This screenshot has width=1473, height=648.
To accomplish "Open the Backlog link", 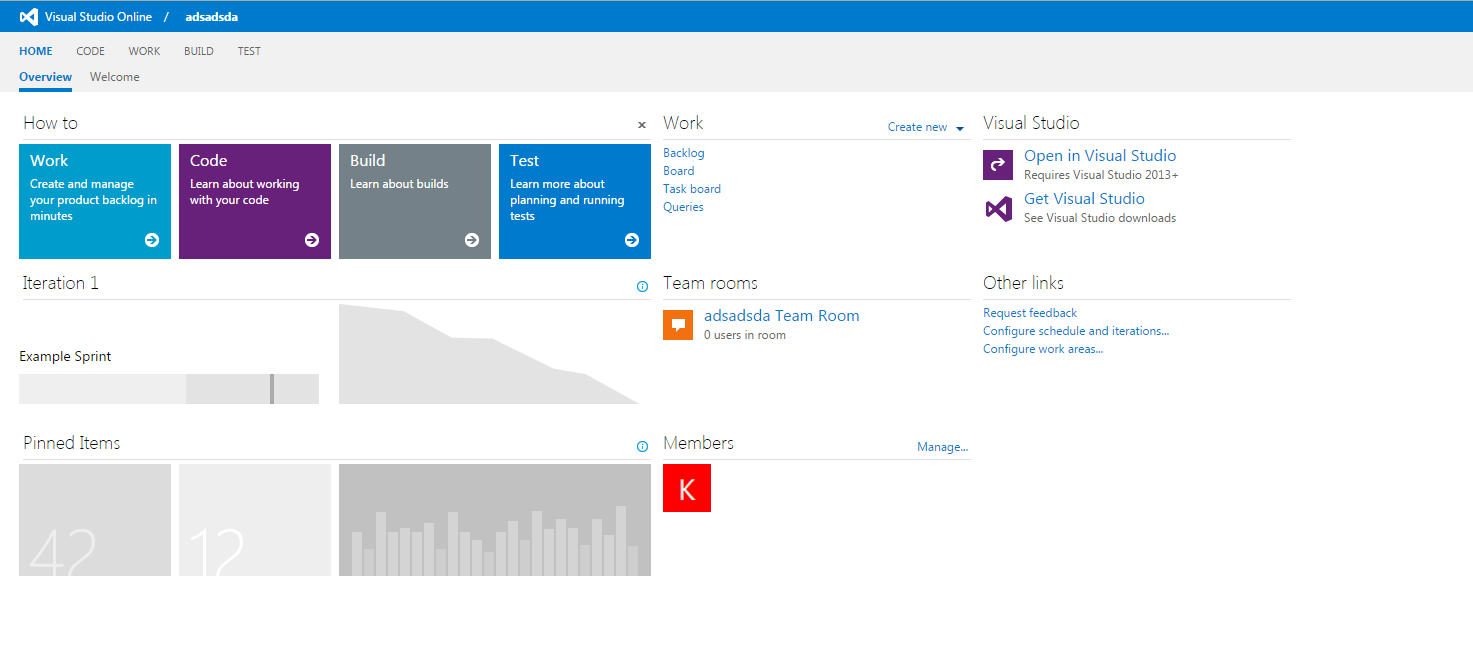I will (x=684, y=153).
